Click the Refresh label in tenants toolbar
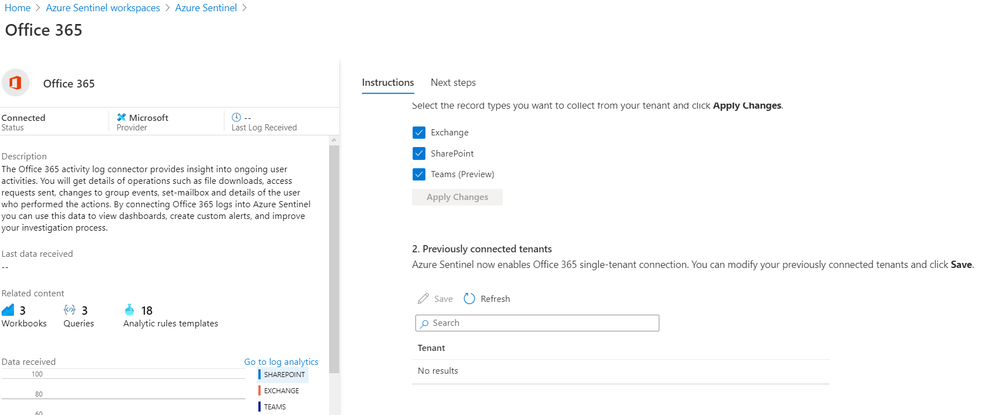Image resolution: width=999 pixels, height=415 pixels. [x=495, y=298]
